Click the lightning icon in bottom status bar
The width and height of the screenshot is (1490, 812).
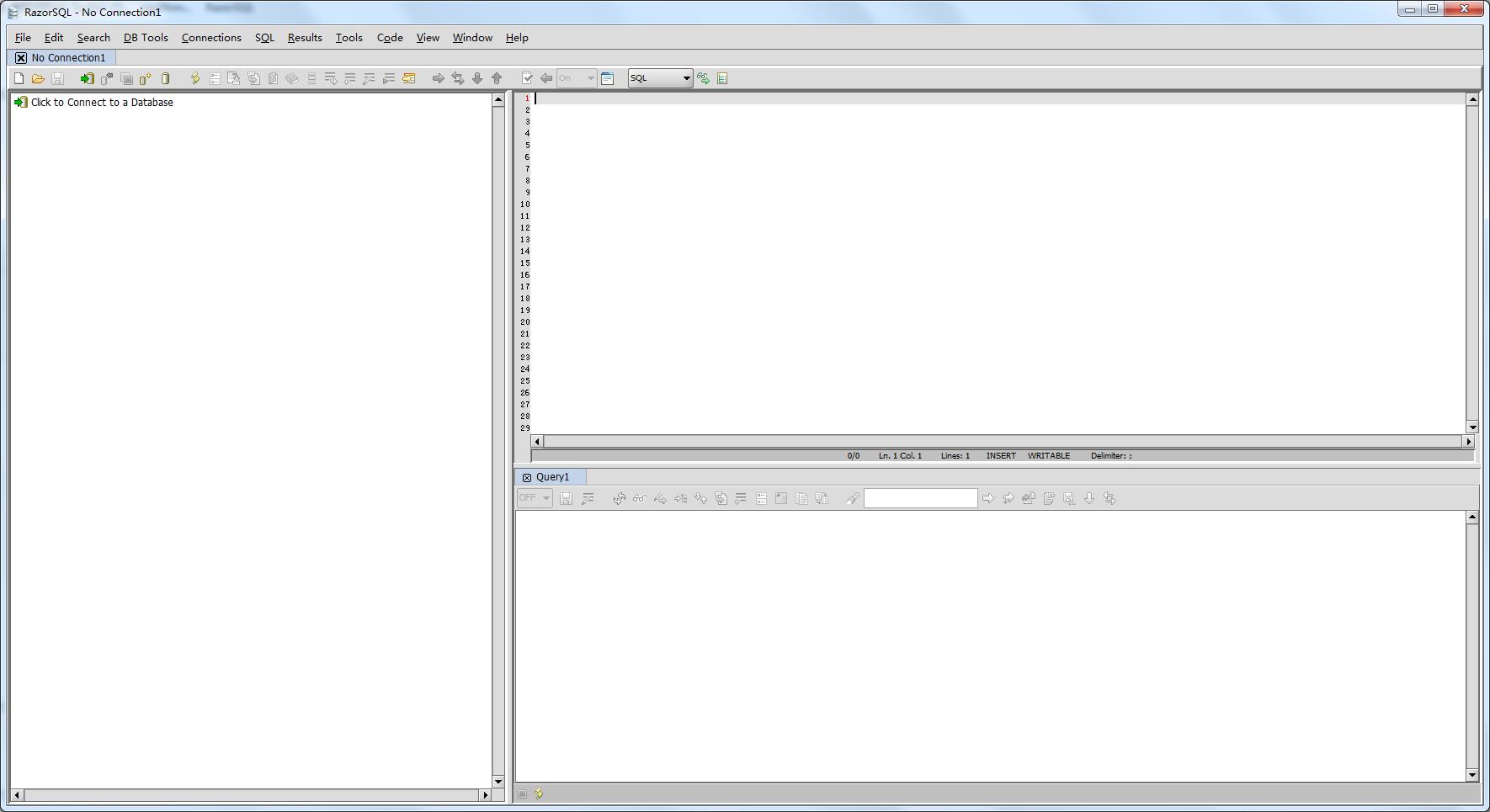click(x=539, y=793)
